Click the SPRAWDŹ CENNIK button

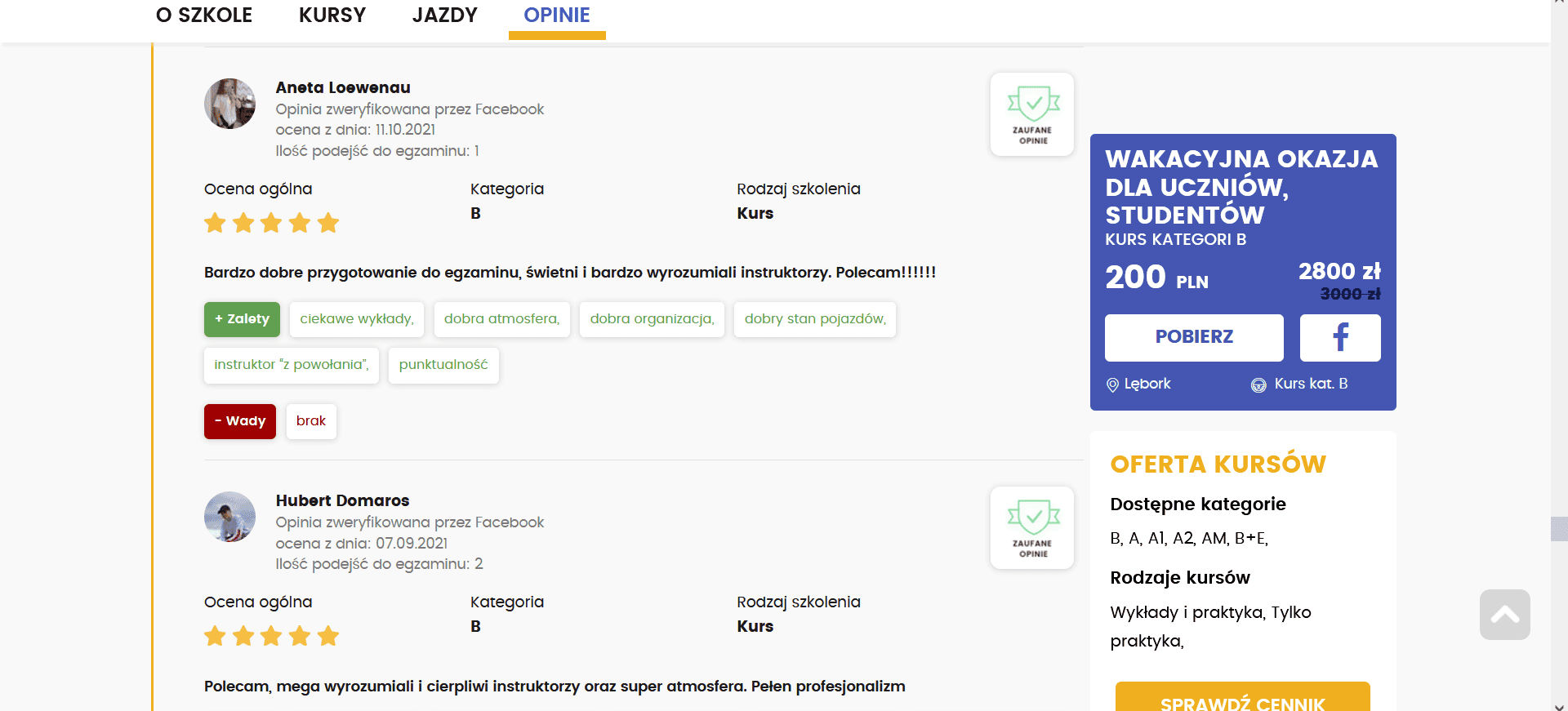pos(1242,698)
